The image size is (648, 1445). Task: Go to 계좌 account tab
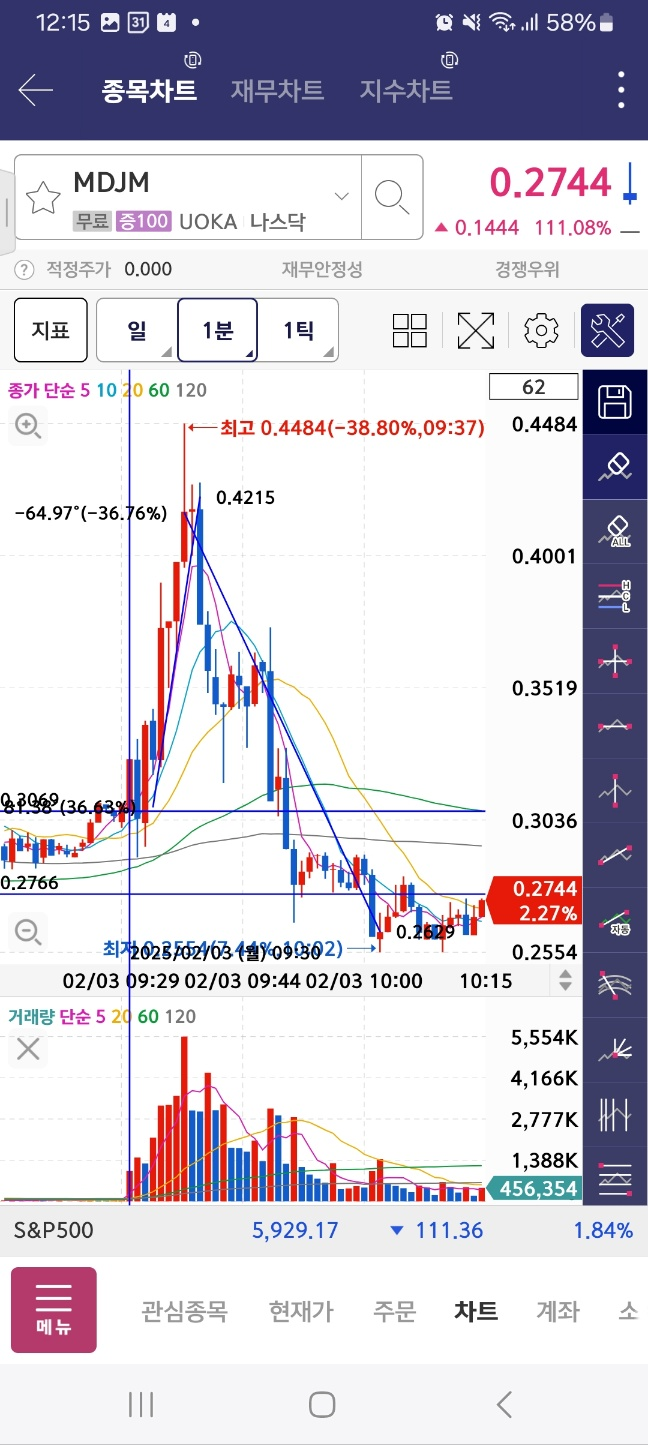coord(557,1311)
